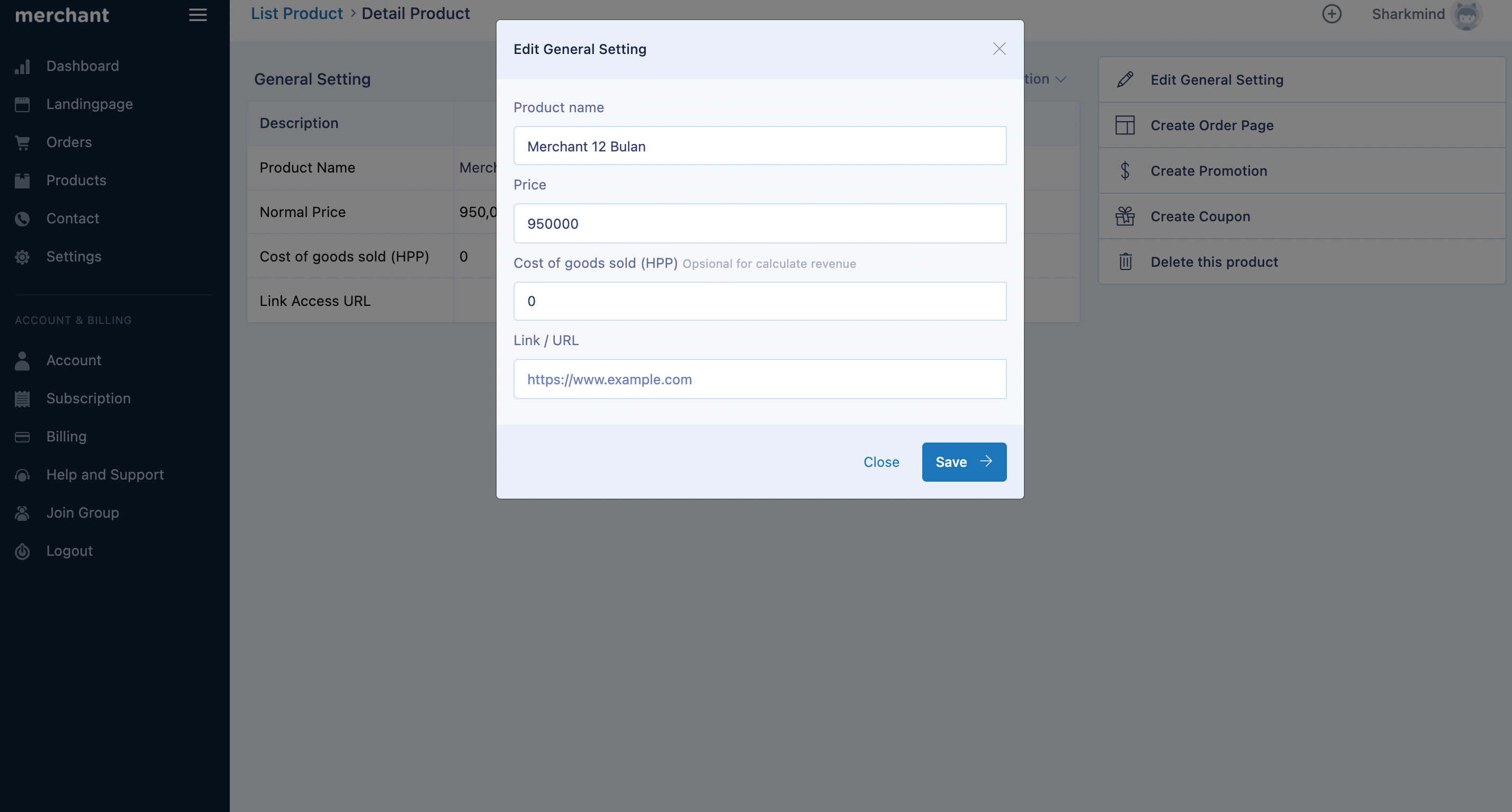The width and height of the screenshot is (1512, 812).
Task: Open the Subscription menu item
Action: [88, 399]
